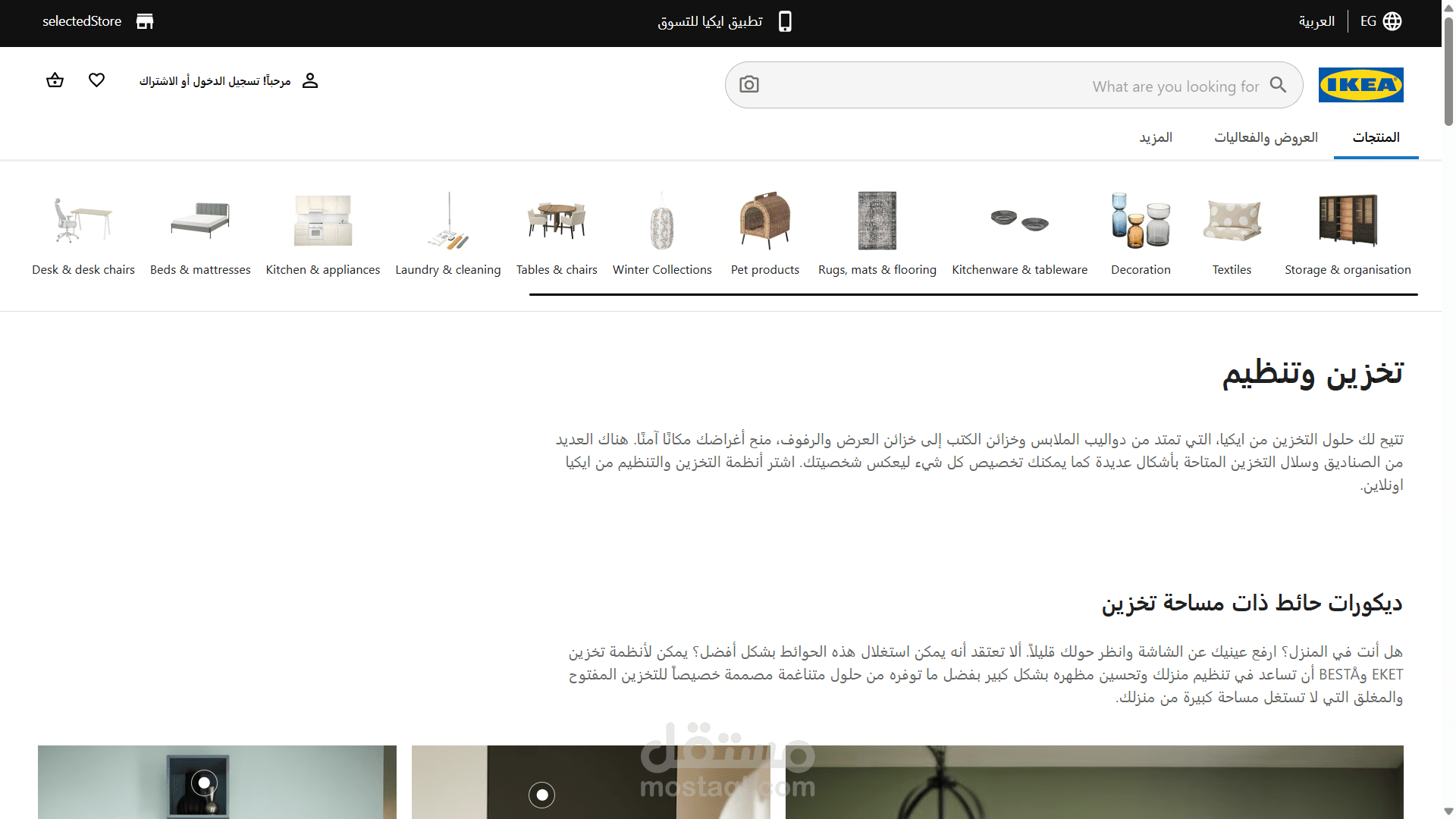Click the shopping basket icon

tap(55, 80)
